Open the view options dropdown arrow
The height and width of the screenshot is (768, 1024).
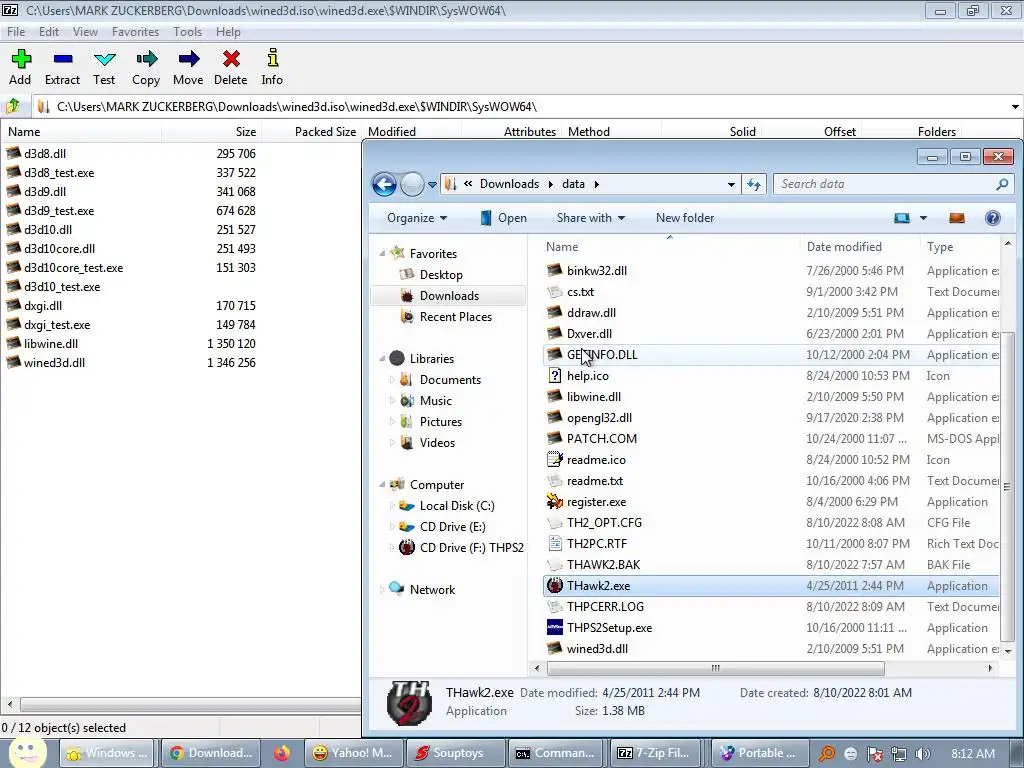(923, 218)
